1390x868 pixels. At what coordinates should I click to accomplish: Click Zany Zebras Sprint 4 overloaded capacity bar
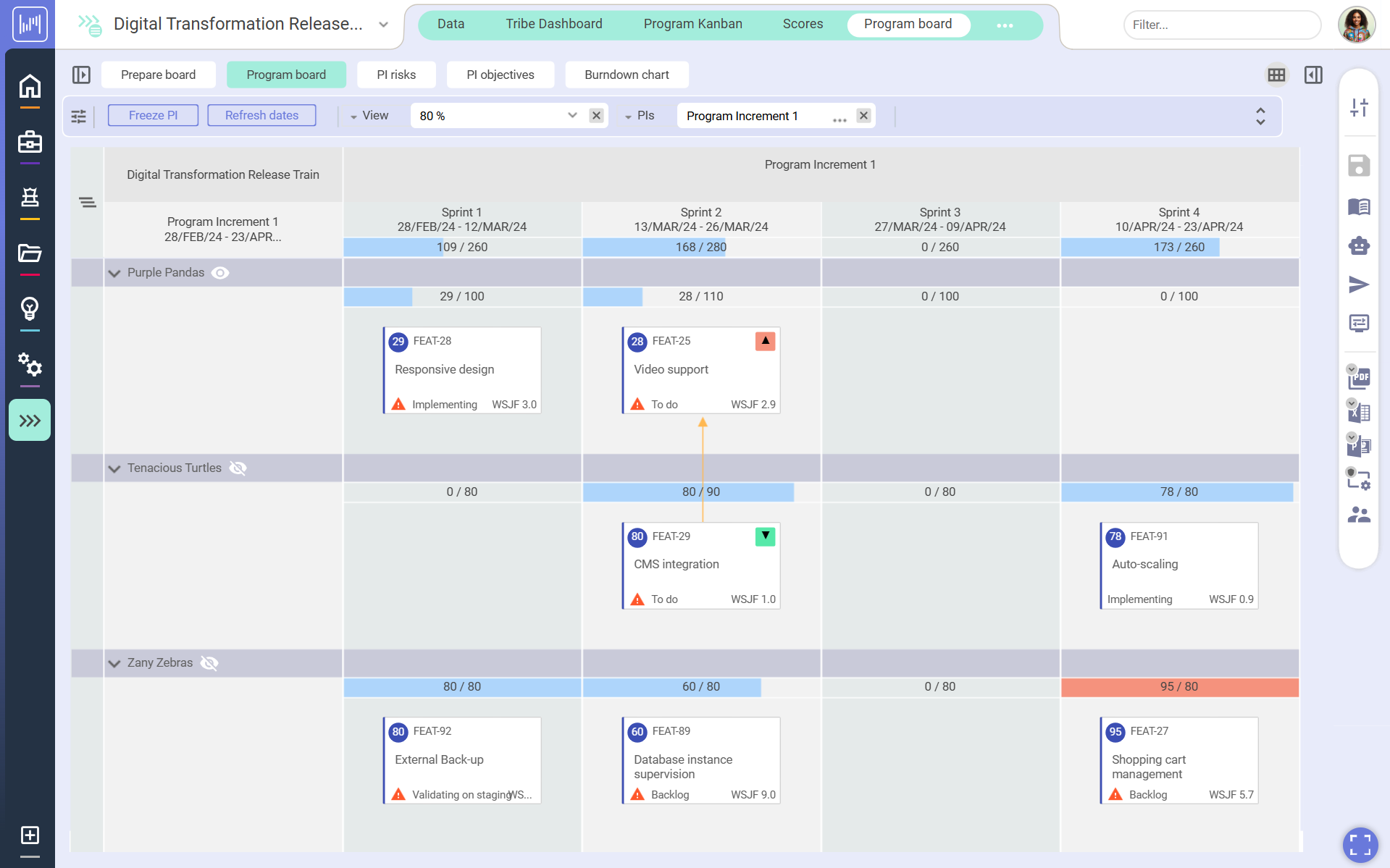click(1179, 686)
